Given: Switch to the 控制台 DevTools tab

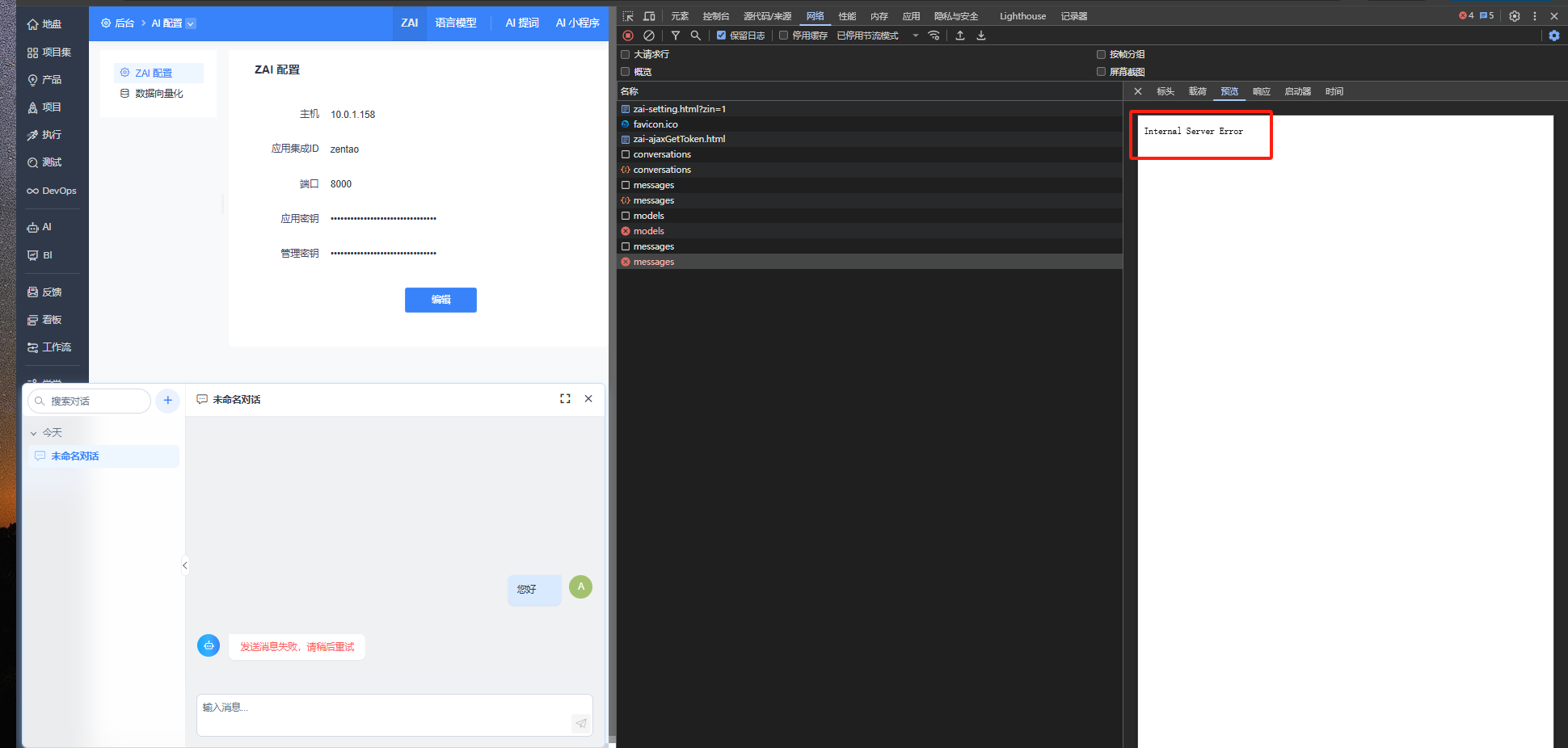Looking at the screenshot, I should (716, 16).
